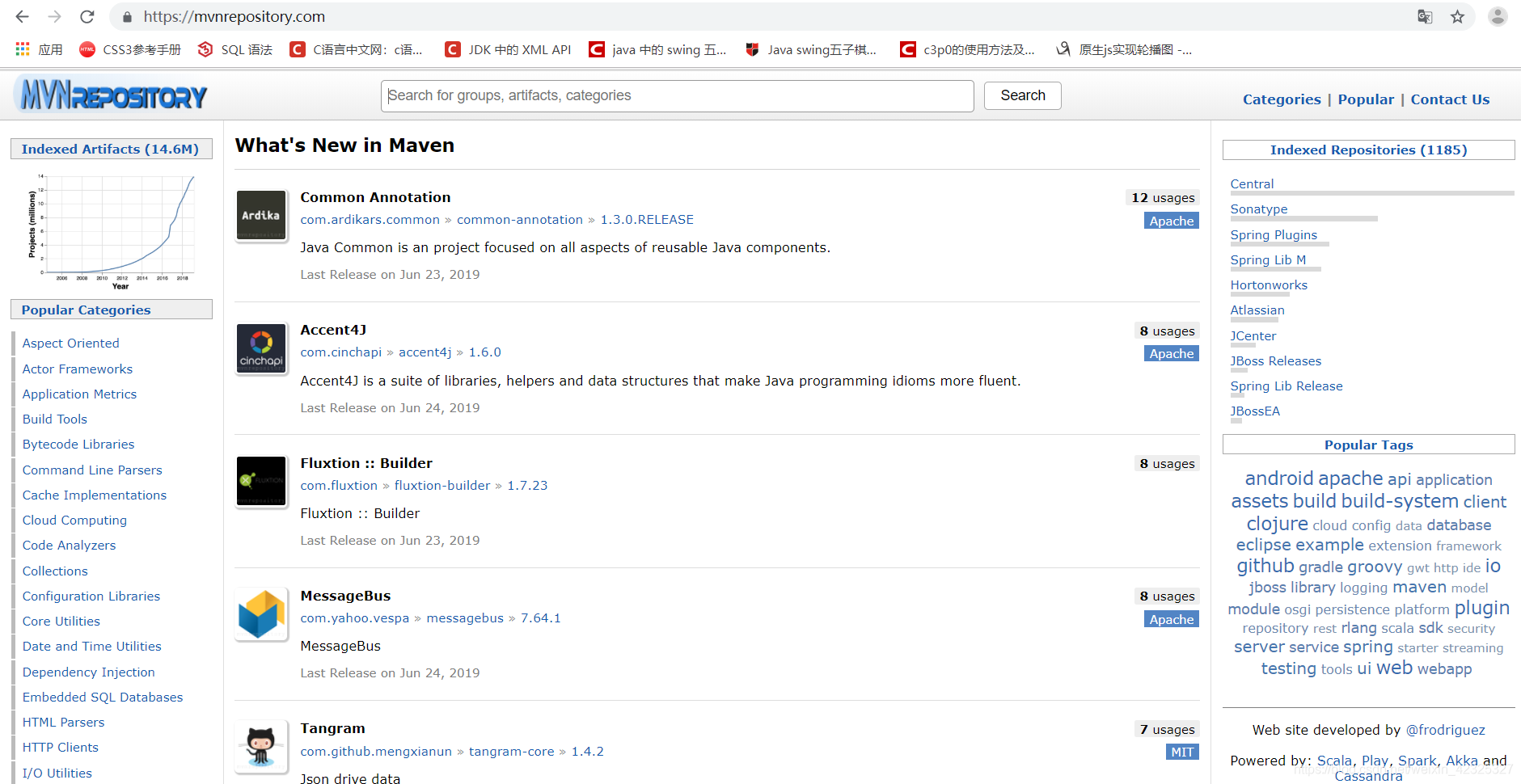Open the Spring Plugins repository link
This screenshot has height=784, width=1521.
click(x=1274, y=235)
